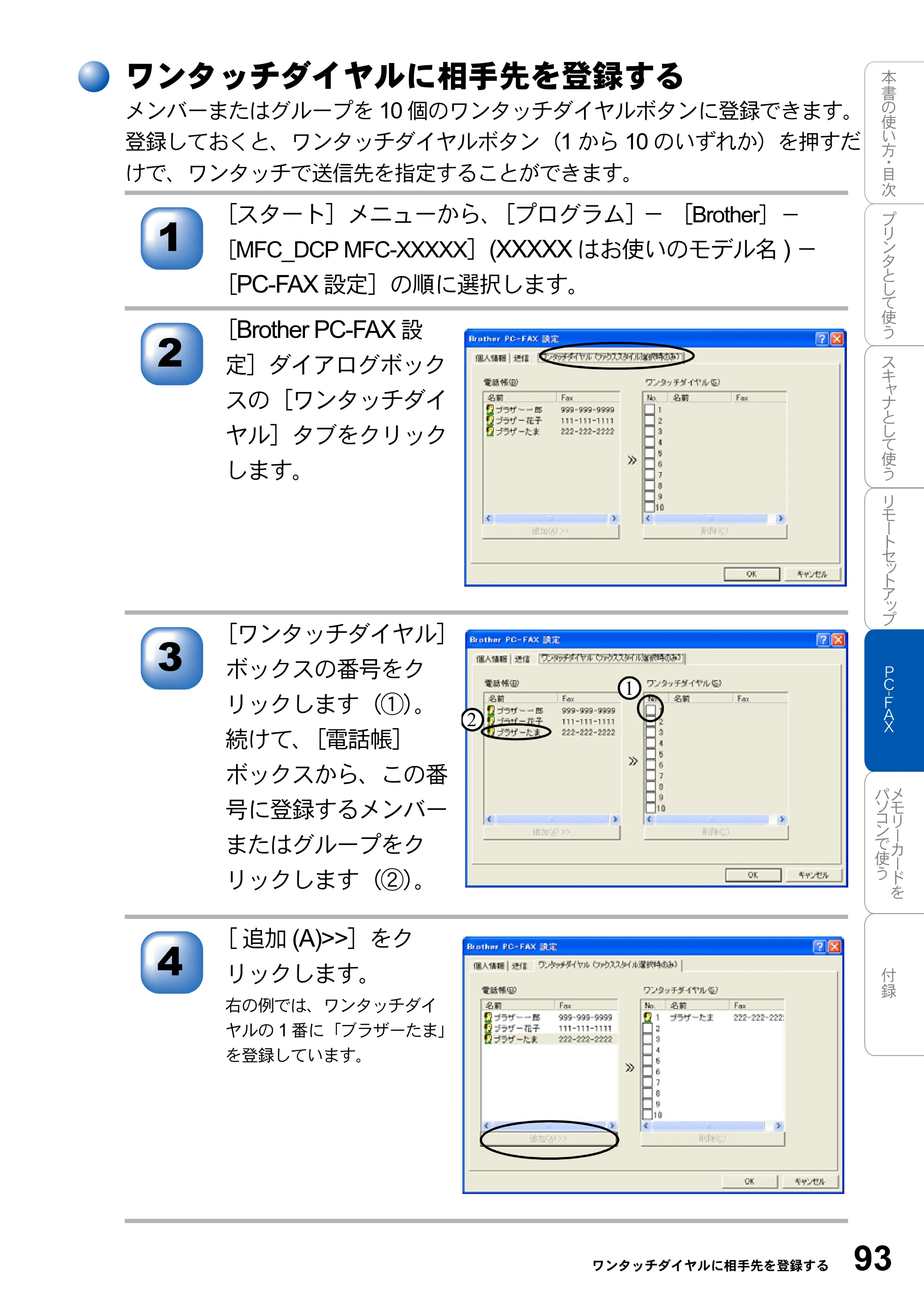Jump to the リモートセットアップ side tab

894,559
